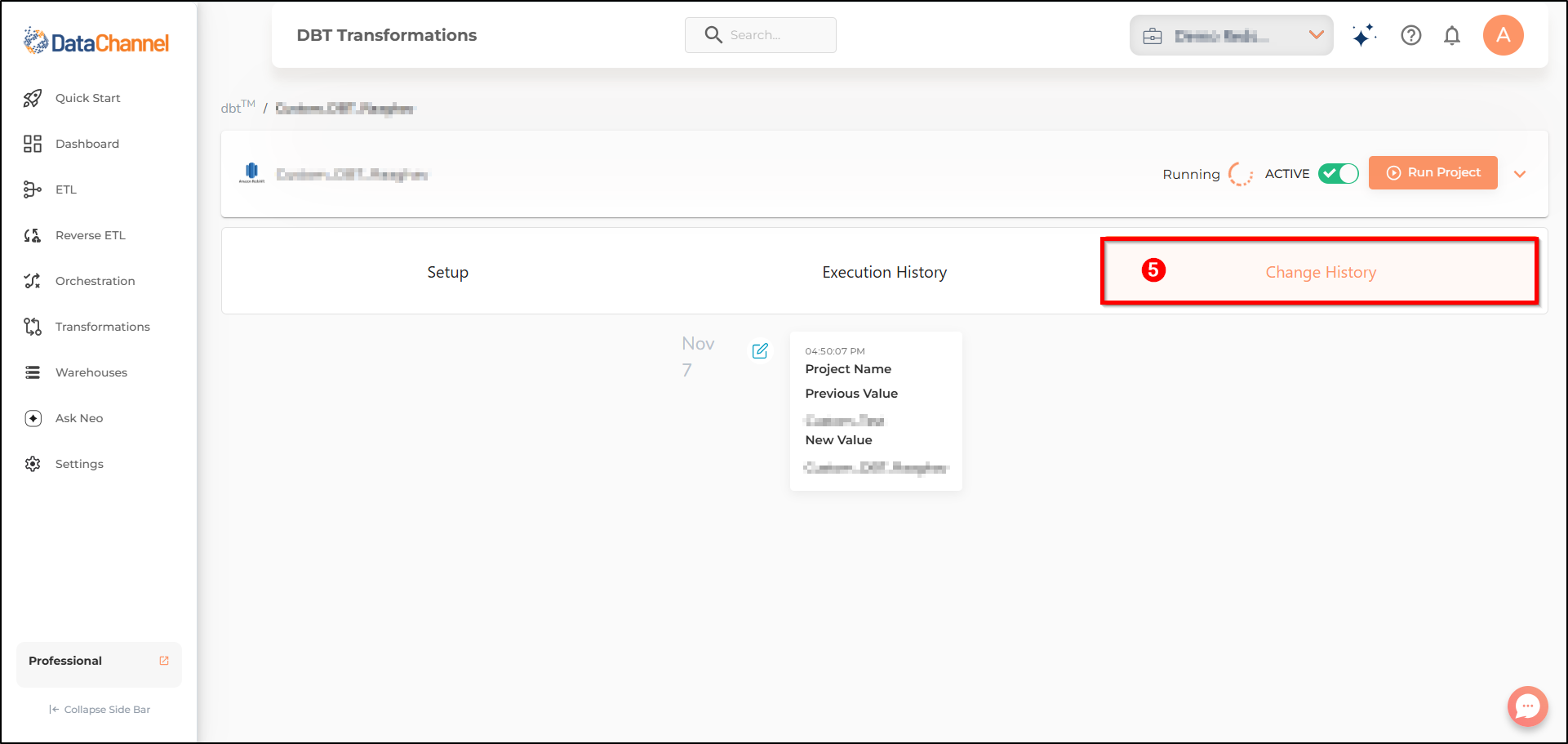Click the New Value label
Screen dimensions: 1568x744
tap(838, 440)
